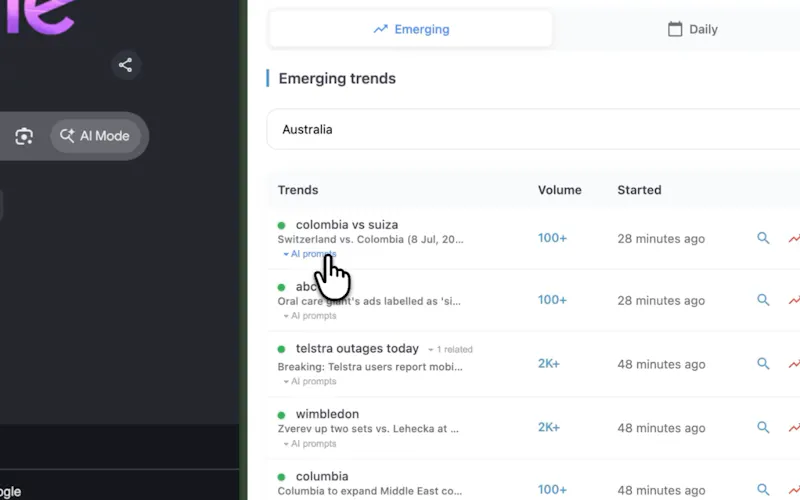Select the colombia vs suiza trend
This screenshot has width=800, height=500.
pos(347,224)
